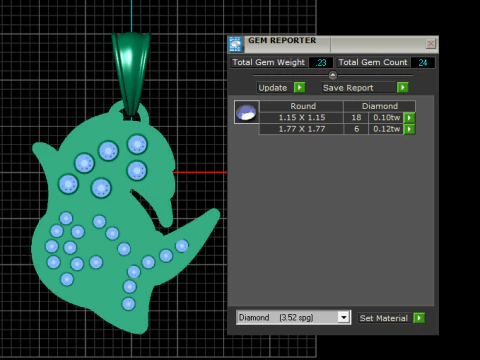
Task: Select the 1.15 X 1.15 size cell
Action: pos(302,117)
